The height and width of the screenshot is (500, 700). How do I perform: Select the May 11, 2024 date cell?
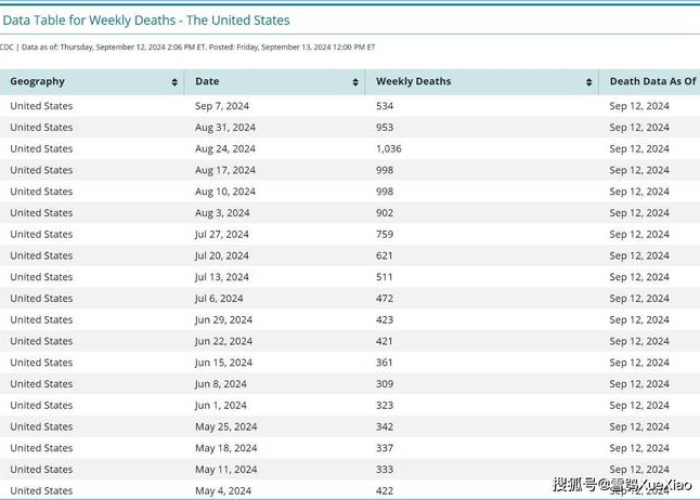point(226,470)
